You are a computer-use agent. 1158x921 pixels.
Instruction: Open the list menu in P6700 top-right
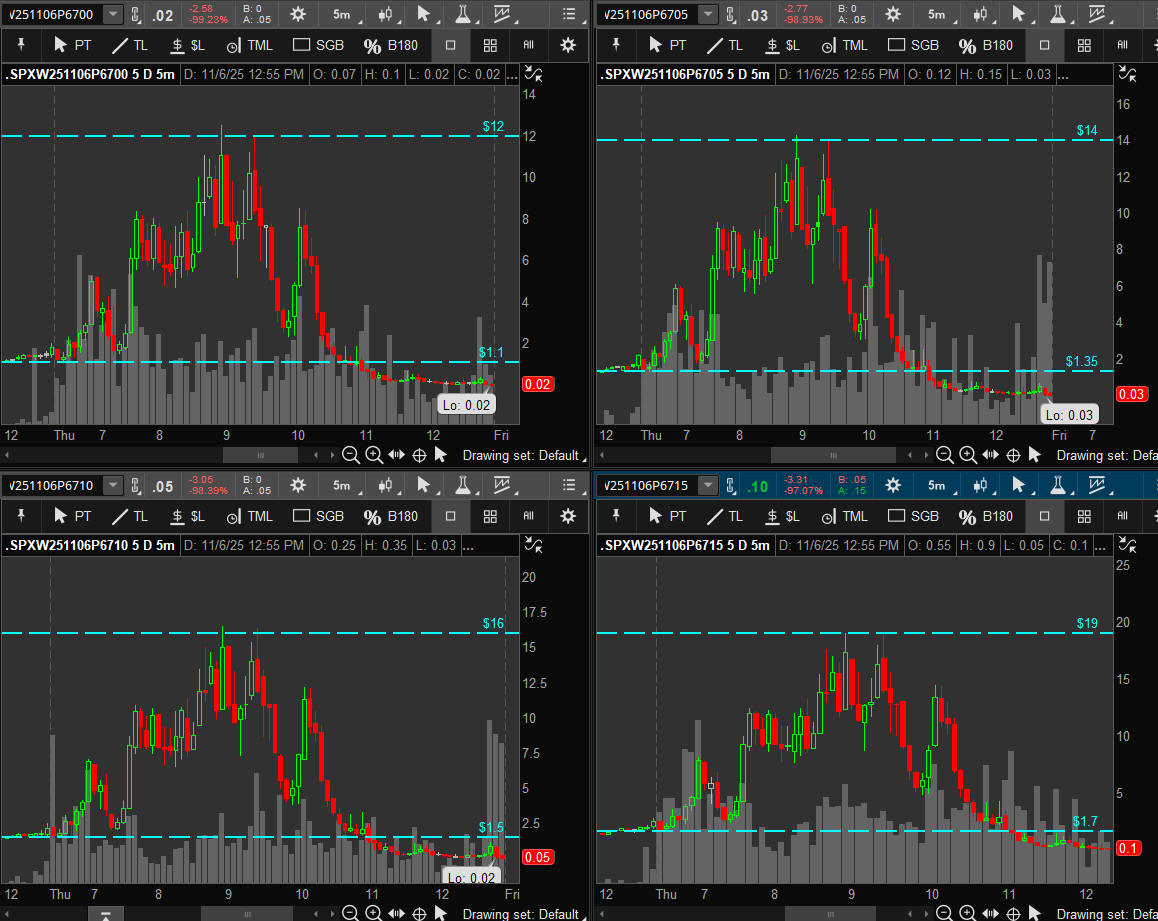click(569, 14)
